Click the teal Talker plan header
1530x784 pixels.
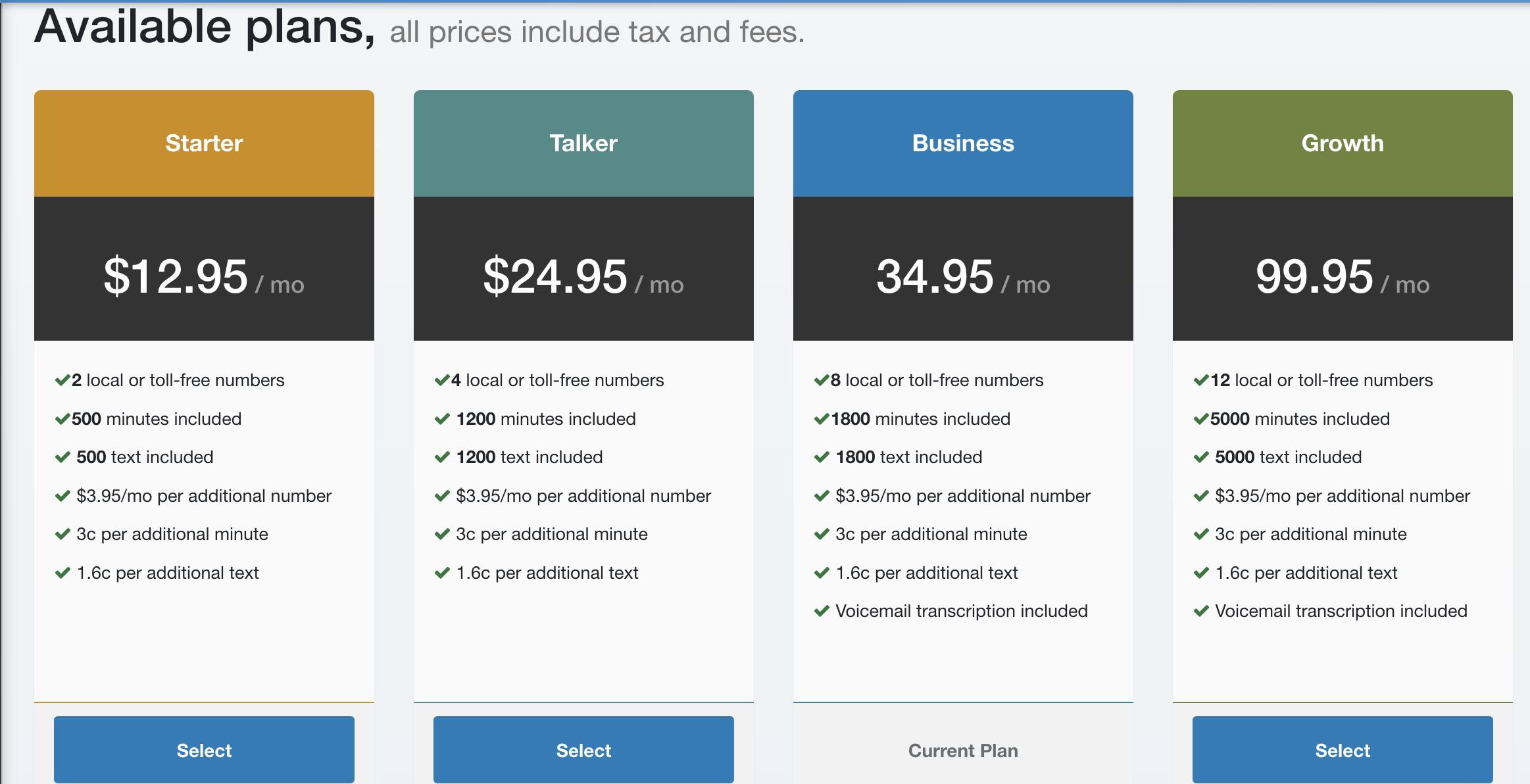point(583,143)
